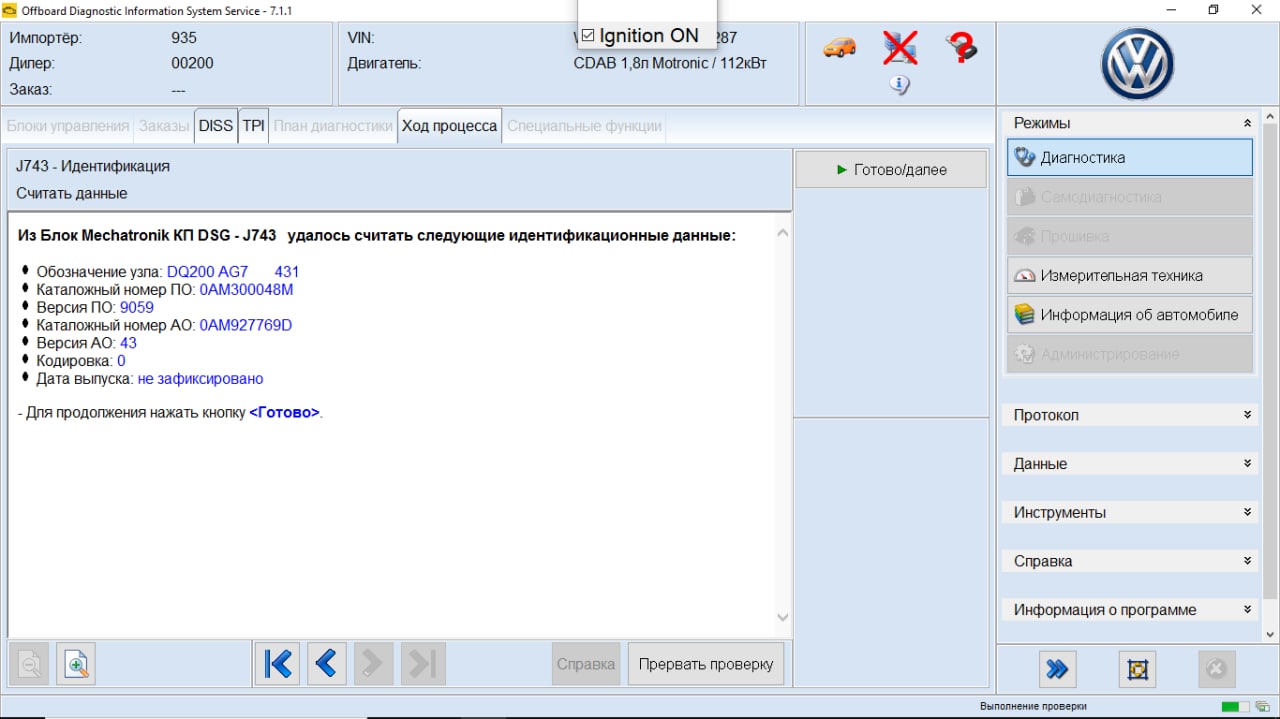Click the blue <Готово> text
The height and width of the screenshot is (719, 1280).
tap(285, 412)
